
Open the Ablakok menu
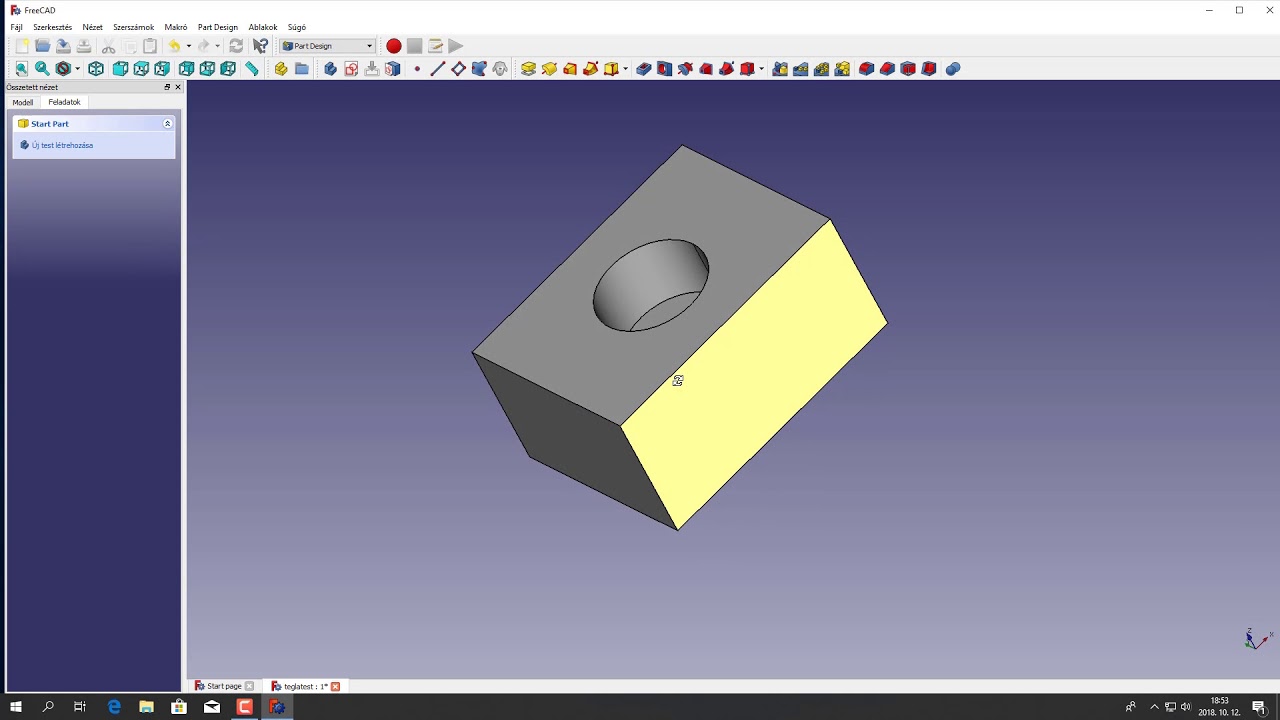[263, 27]
